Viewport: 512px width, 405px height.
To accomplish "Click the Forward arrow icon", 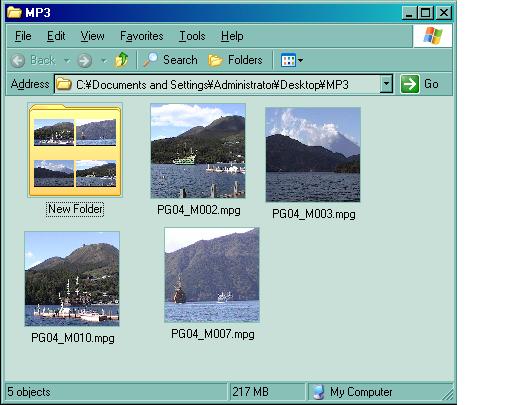I will click(x=84, y=61).
